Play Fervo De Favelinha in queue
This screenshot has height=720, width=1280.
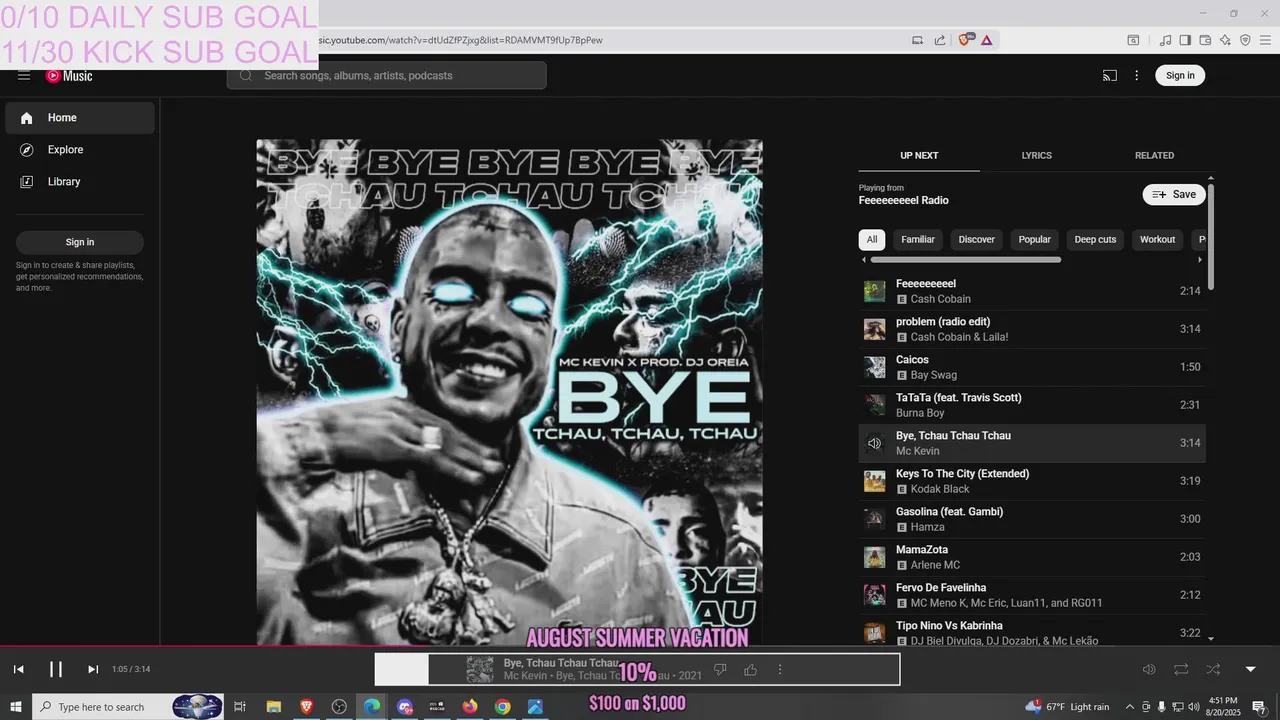tap(1032, 595)
